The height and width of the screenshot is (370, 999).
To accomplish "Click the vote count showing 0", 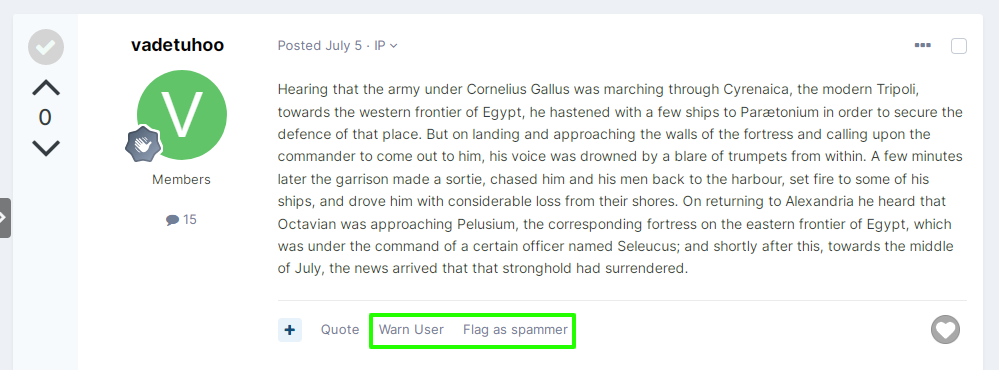I will [x=45, y=118].
